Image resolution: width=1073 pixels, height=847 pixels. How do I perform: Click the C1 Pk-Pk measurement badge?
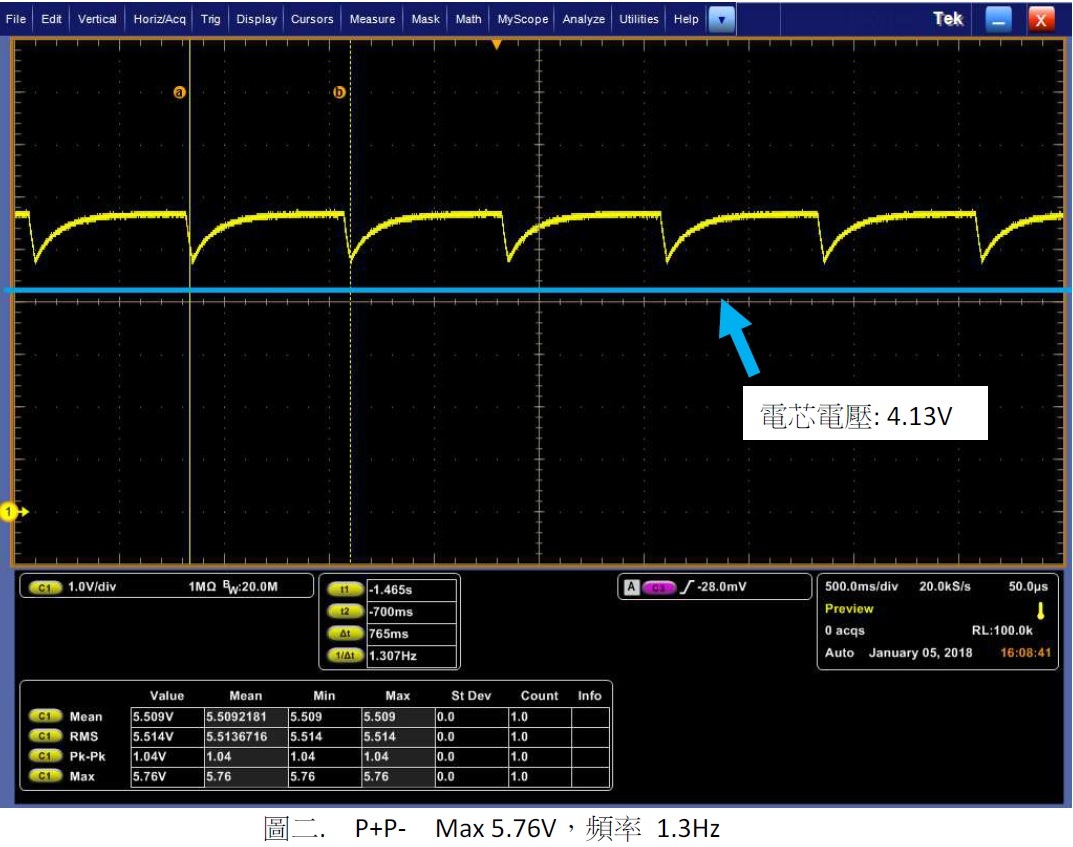tap(44, 757)
